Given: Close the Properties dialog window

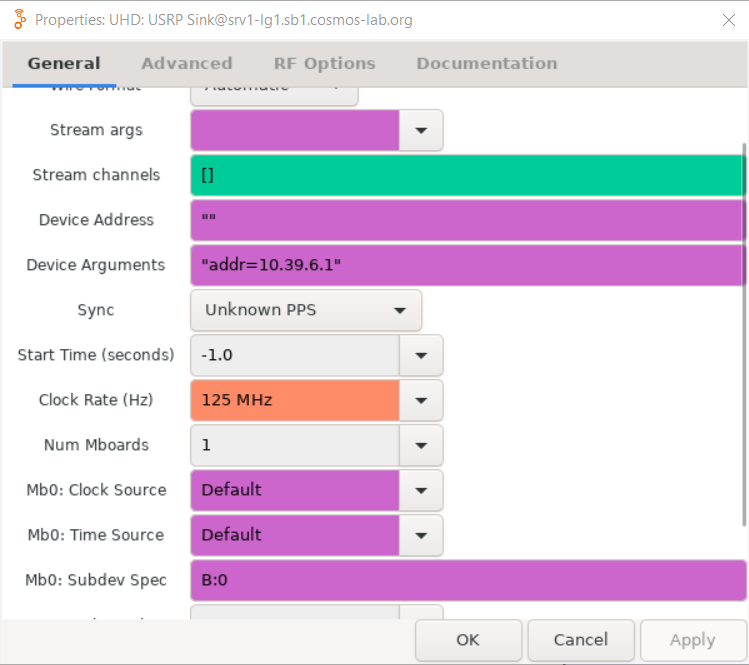Looking at the screenshot, I should pyautogui.click(x=728, y=20).
